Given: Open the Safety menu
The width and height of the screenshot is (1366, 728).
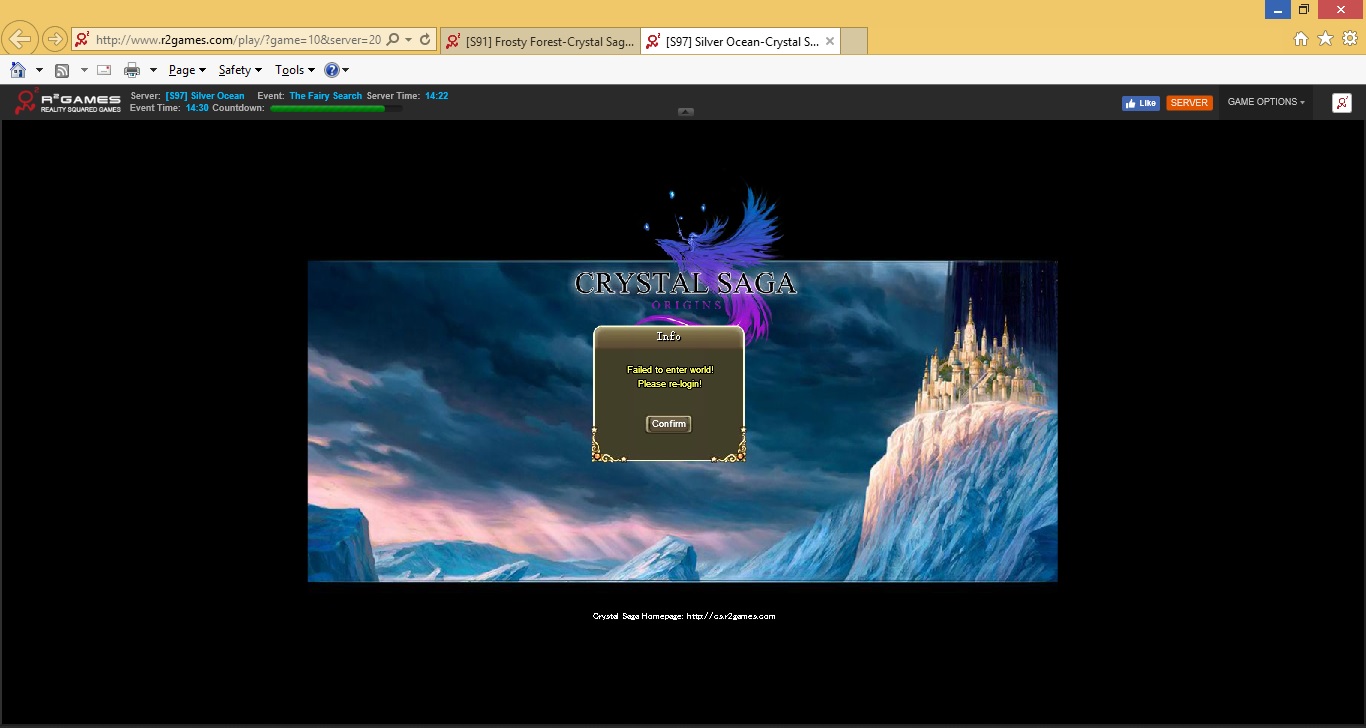Looking at the screenshot, I should (x=239, y=70).
